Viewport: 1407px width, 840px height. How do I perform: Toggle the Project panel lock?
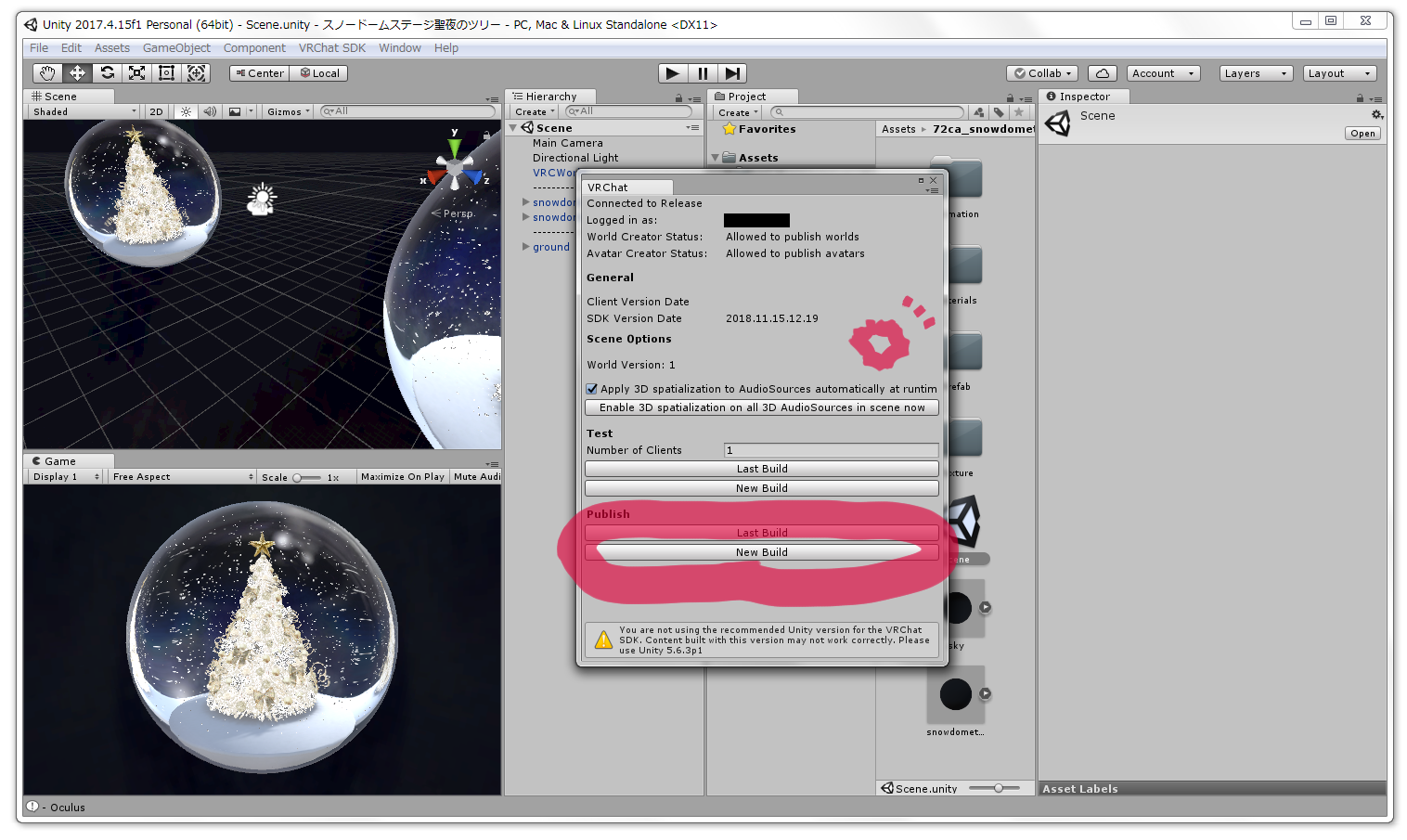(1010, 97)
